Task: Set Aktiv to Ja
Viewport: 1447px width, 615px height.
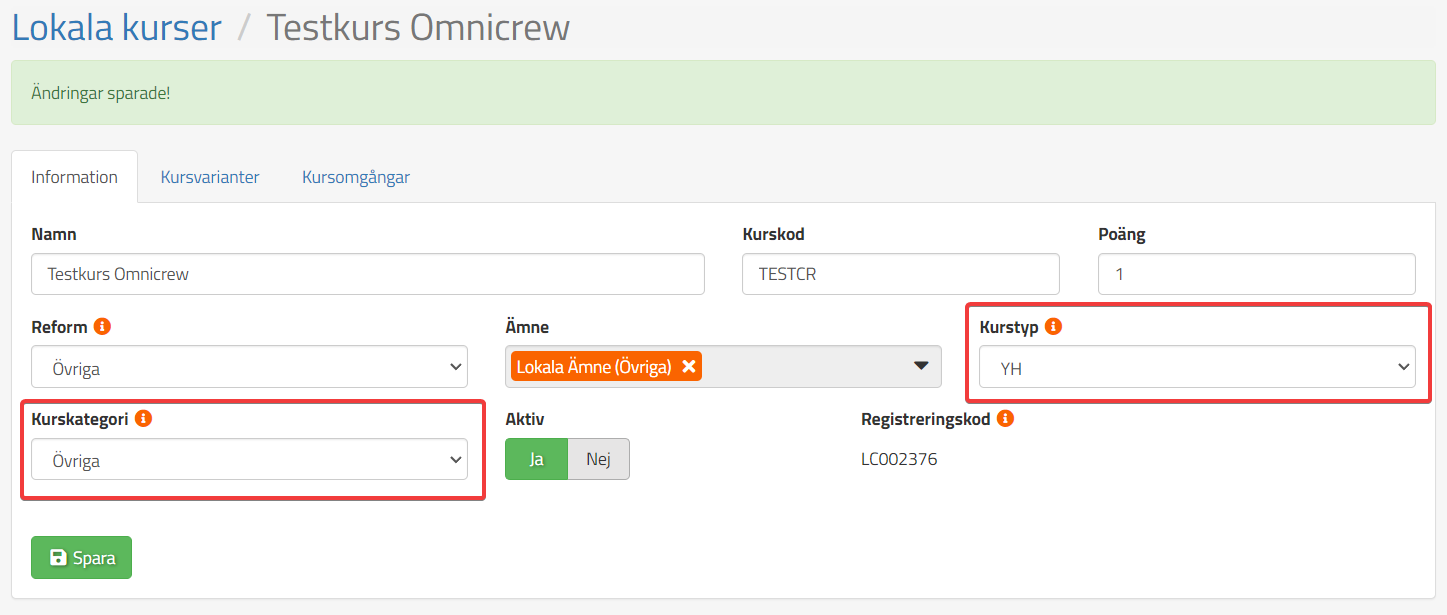Action: [536, 459]
